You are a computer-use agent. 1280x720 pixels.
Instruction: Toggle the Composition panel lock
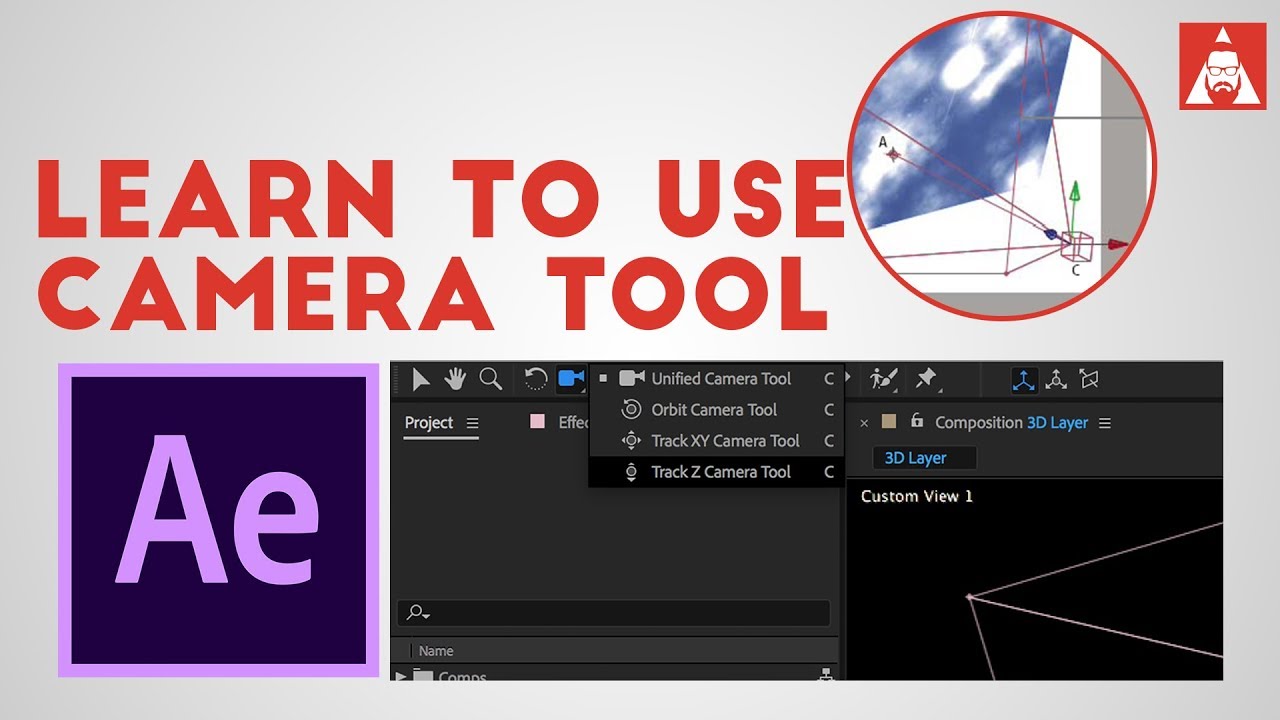click(x=917, y=422)
